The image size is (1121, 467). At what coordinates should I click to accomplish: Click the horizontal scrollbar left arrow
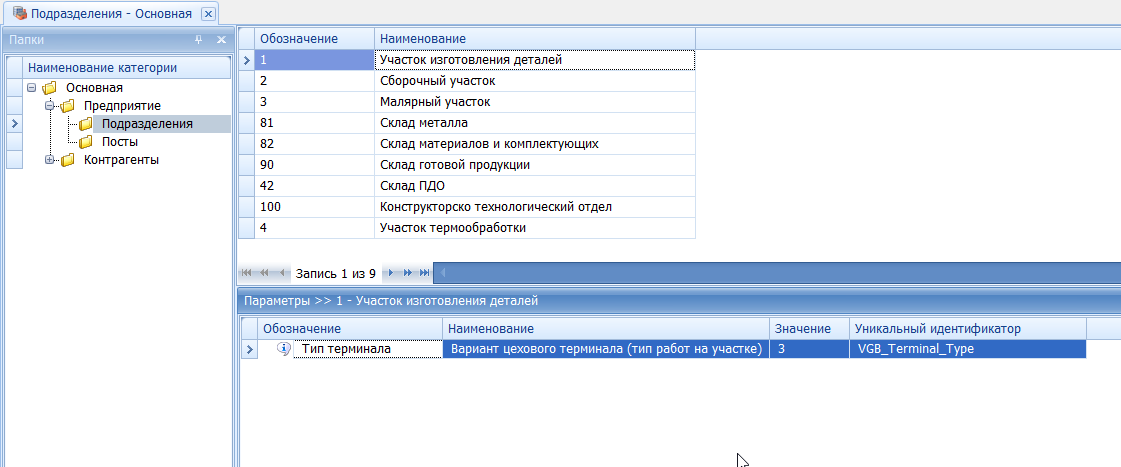(x=444, y=273)
